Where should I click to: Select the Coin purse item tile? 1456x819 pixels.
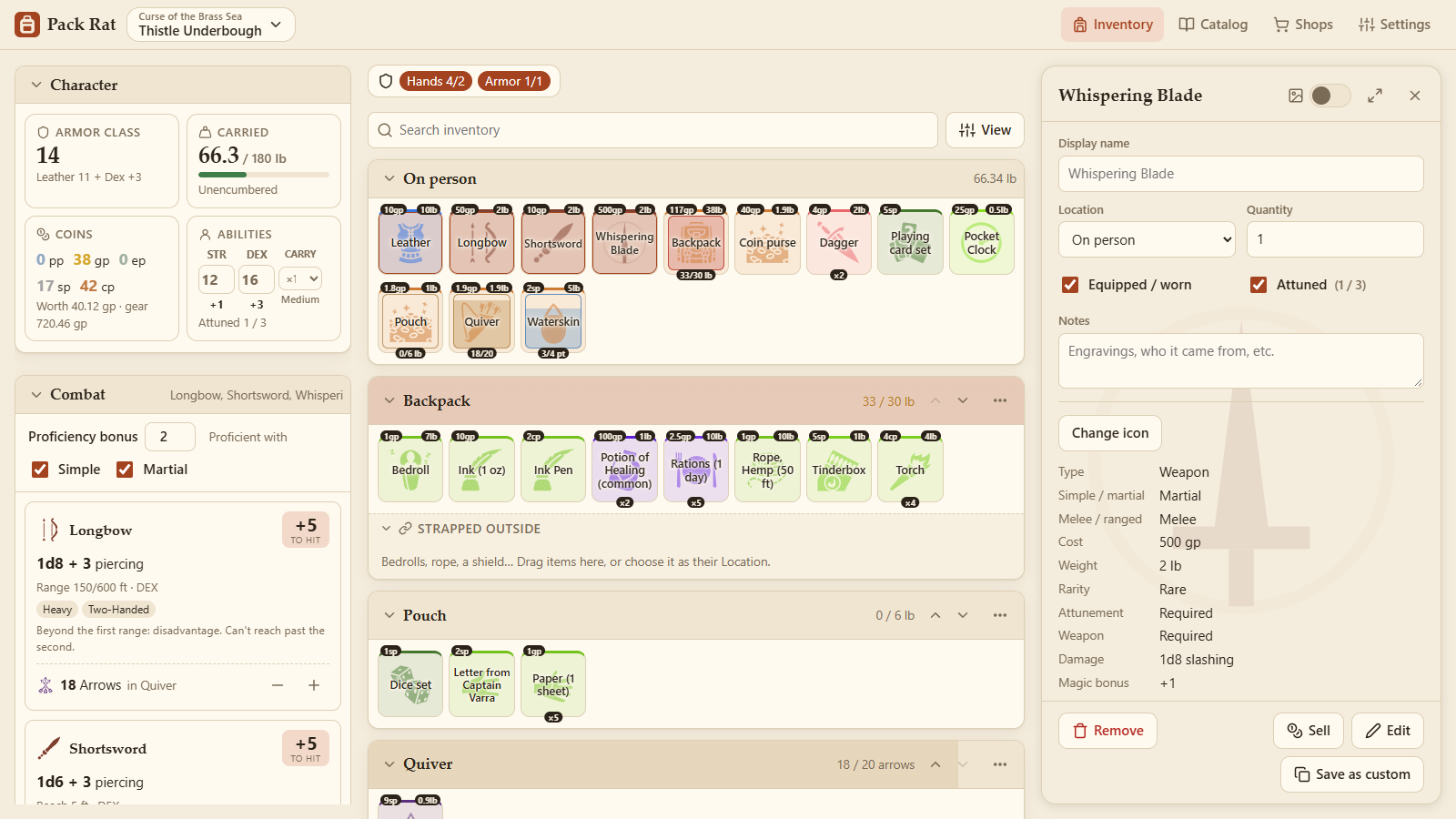[767, 242]
